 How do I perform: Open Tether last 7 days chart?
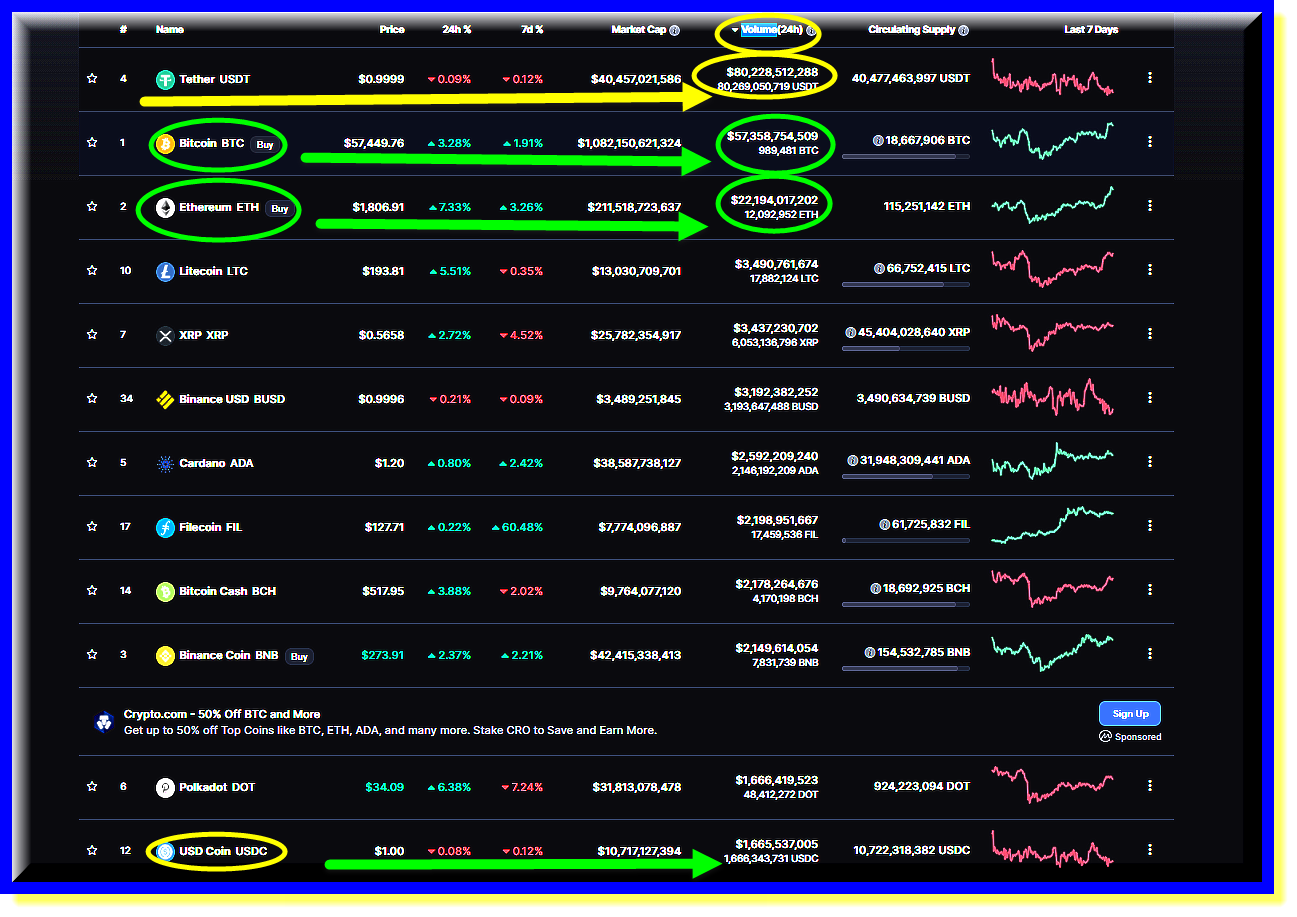[1052, 77]
